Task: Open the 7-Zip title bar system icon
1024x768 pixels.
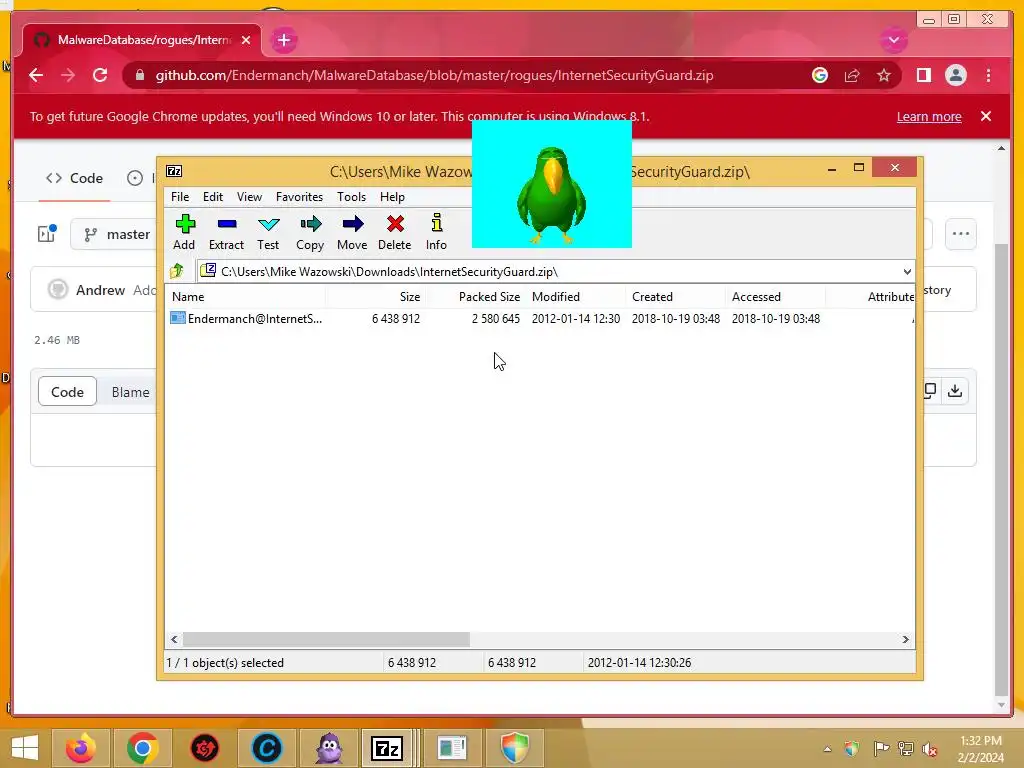Action: pyautogui.click(x=174, y=171)
